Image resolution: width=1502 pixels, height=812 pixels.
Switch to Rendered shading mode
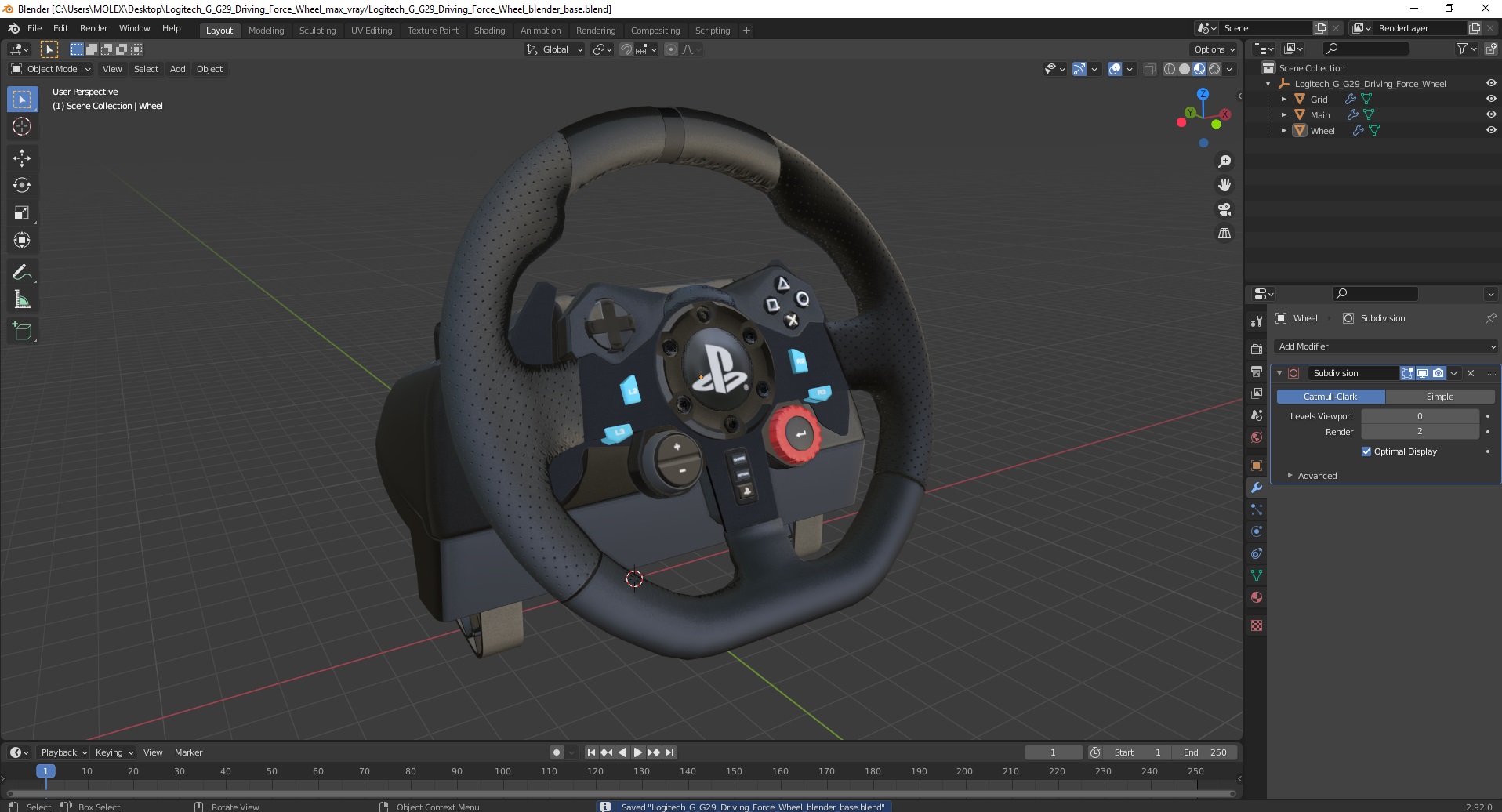1214,69
